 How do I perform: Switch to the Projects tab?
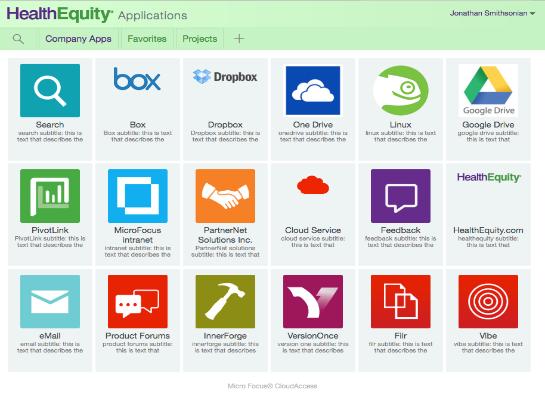pyautogui.click(x=200, y=39)
